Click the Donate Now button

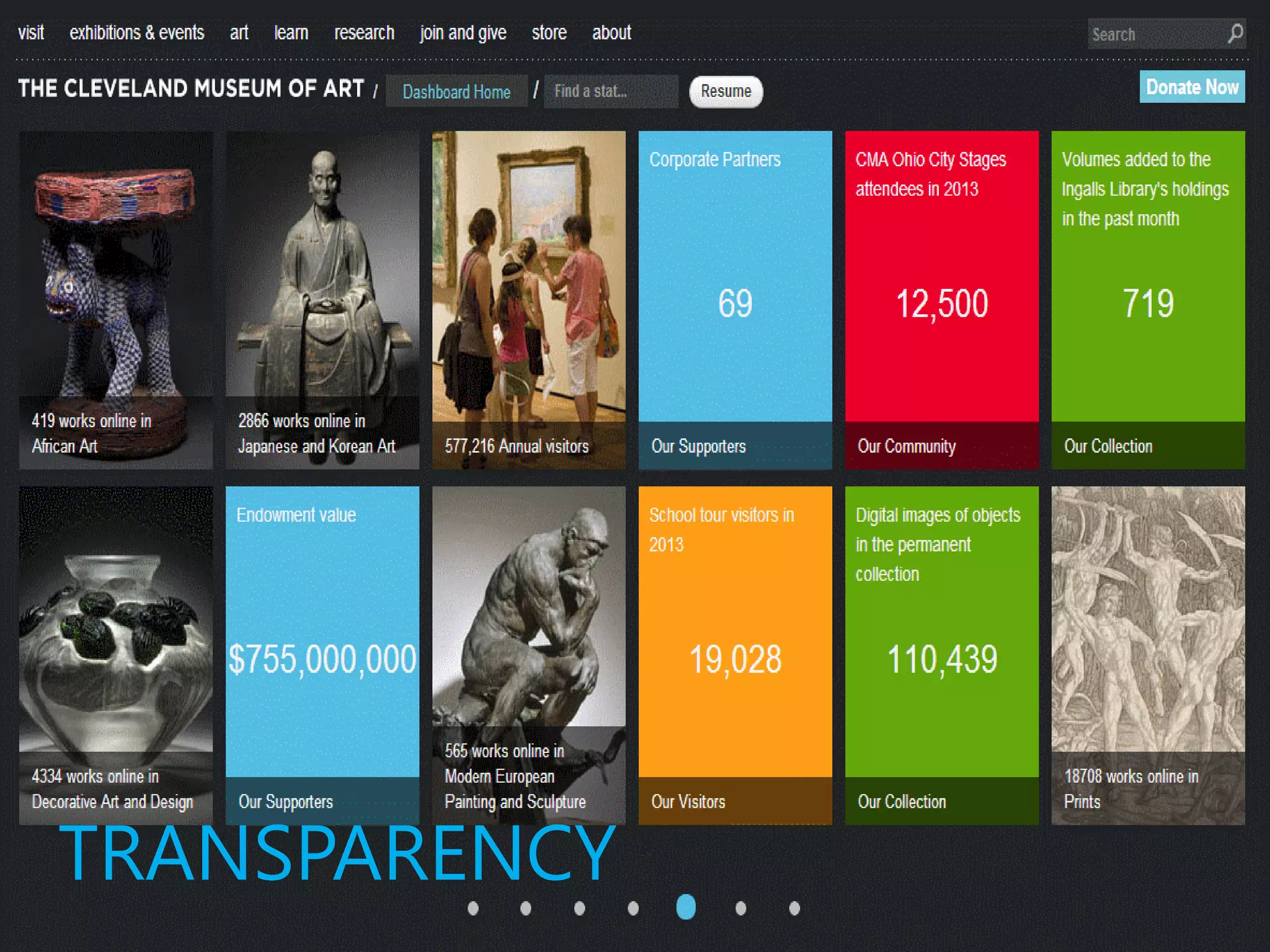pos(1192,87)
